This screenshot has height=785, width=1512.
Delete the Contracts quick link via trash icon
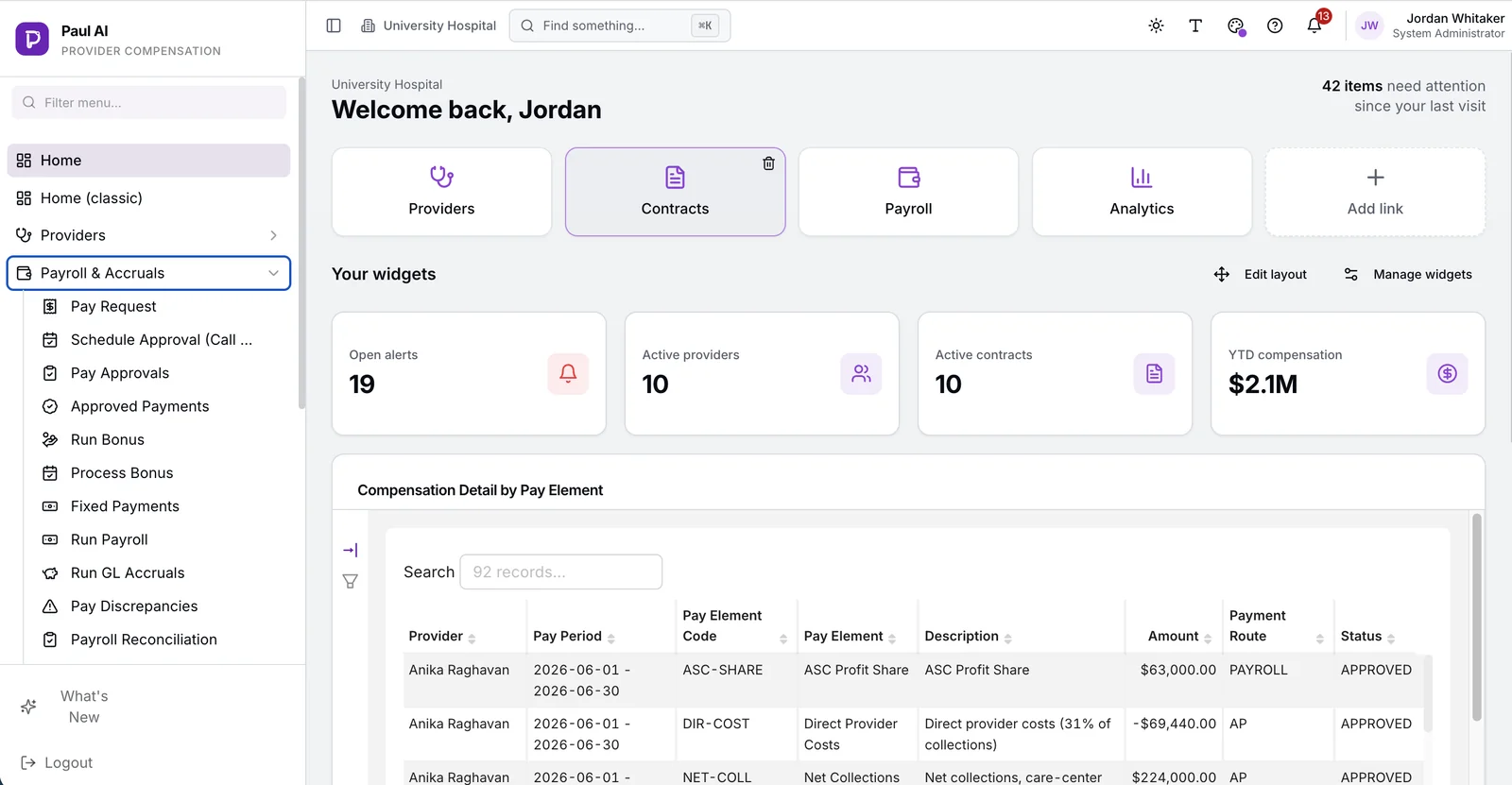coord(768,163)
